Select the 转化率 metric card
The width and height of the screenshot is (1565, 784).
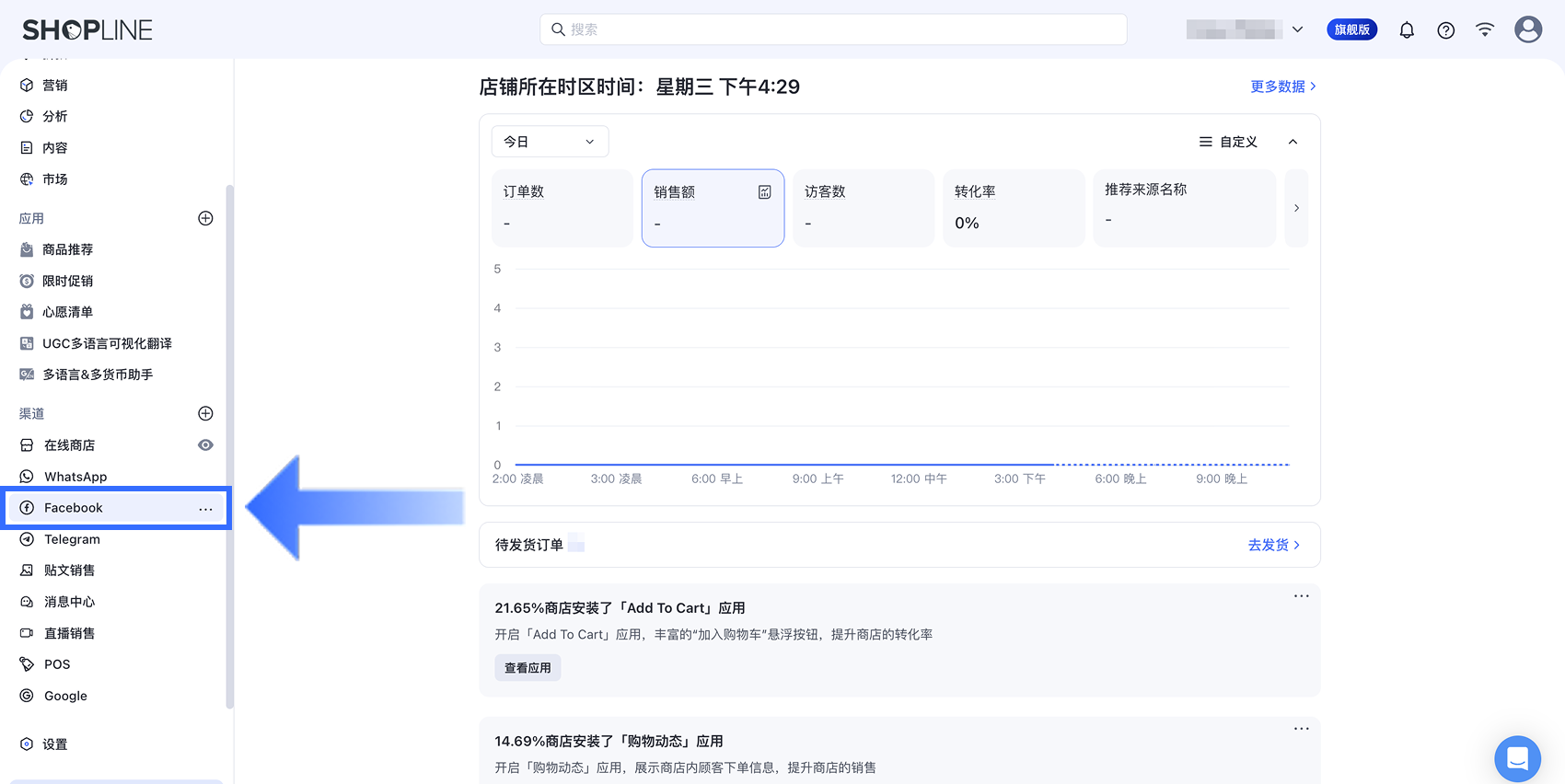point(1014,208)
